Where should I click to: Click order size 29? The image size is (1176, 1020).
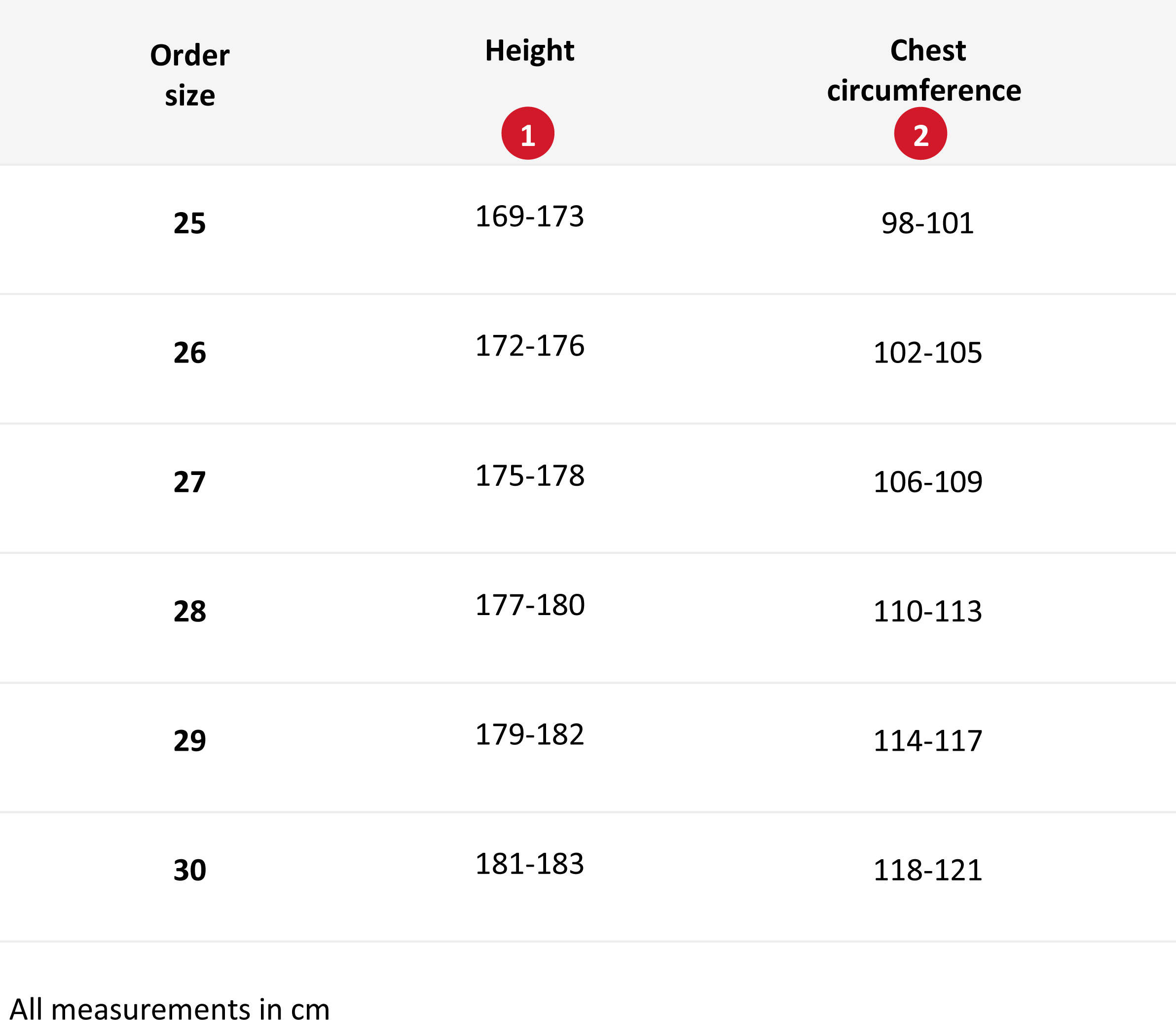point(189,740)
